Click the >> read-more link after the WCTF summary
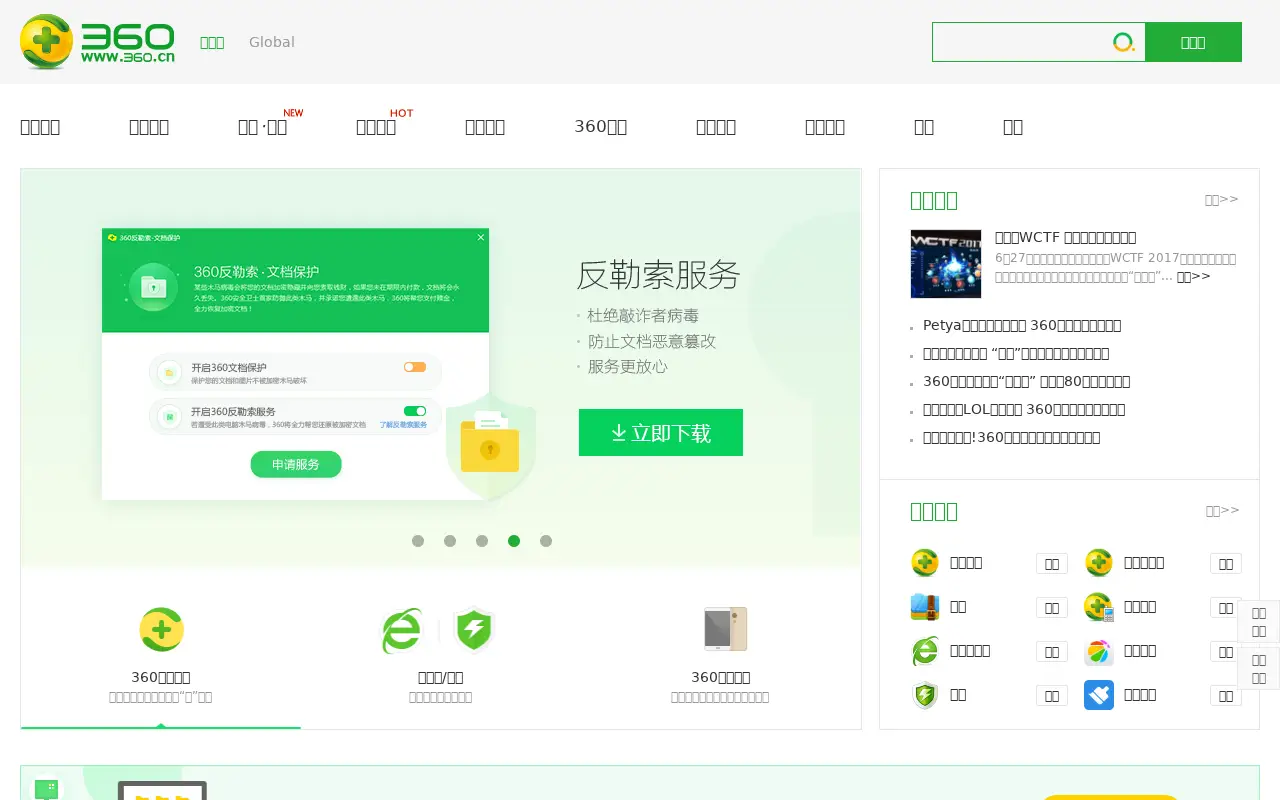The width and height of the screenshot is (1280, 800). tap(1193, 276)
